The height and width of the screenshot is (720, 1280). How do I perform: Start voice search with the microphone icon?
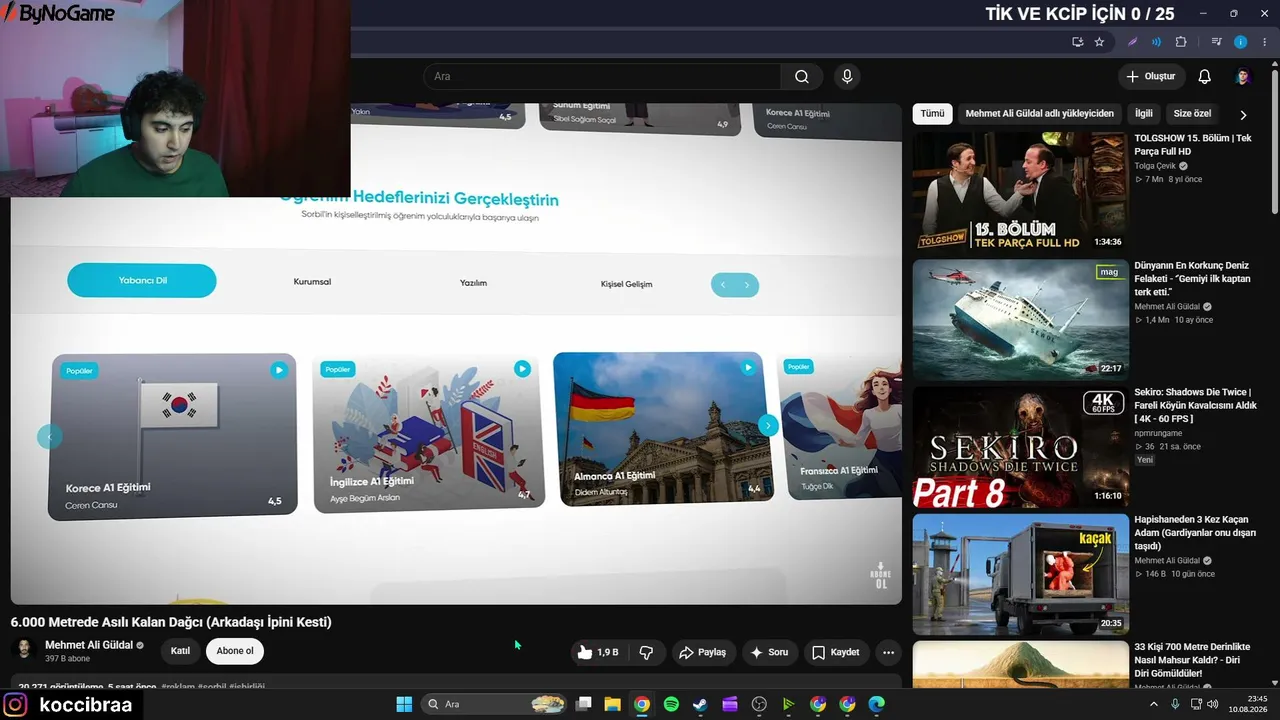click(847, 77)
